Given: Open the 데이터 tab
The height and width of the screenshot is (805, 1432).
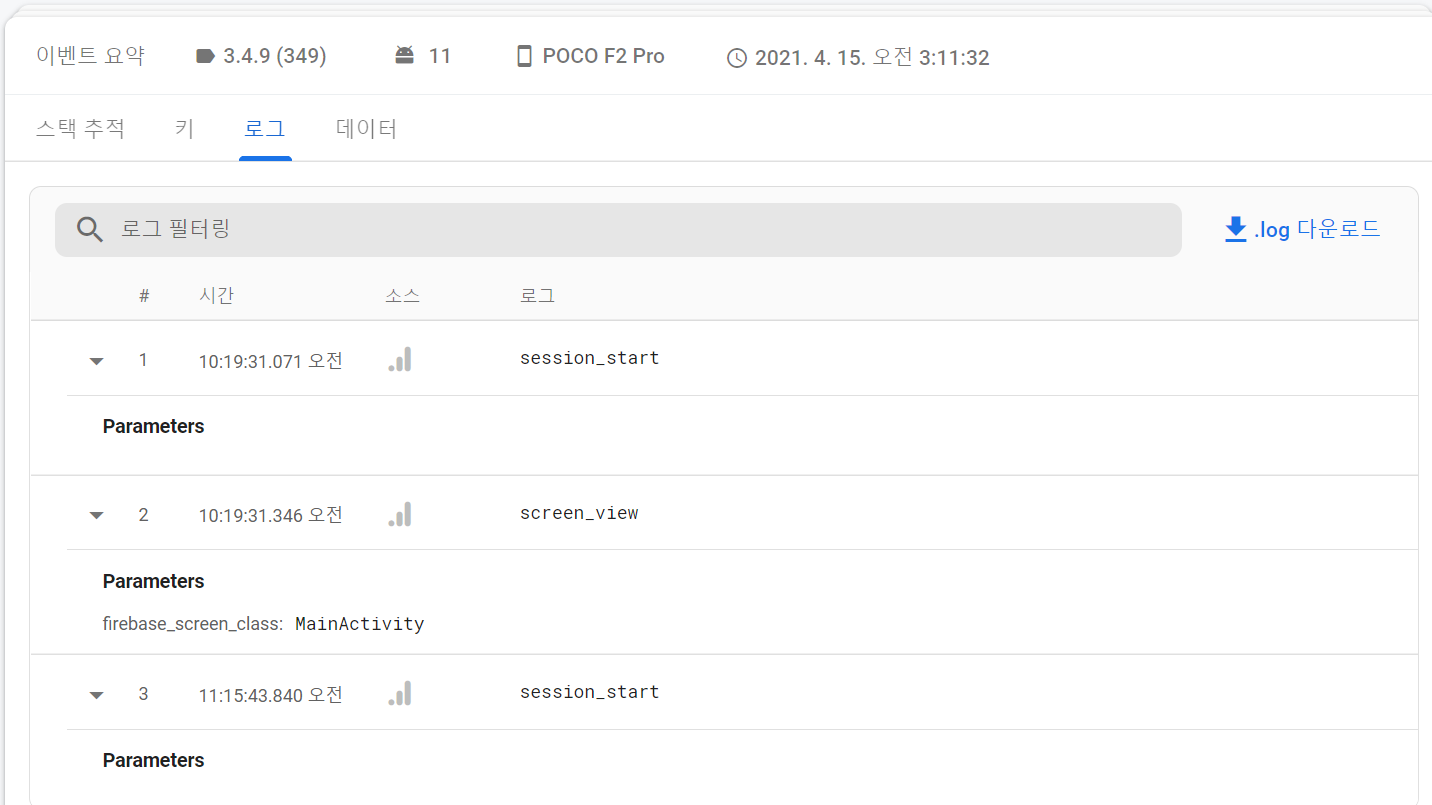Looking at the screenshot, I should coord(367,129).
